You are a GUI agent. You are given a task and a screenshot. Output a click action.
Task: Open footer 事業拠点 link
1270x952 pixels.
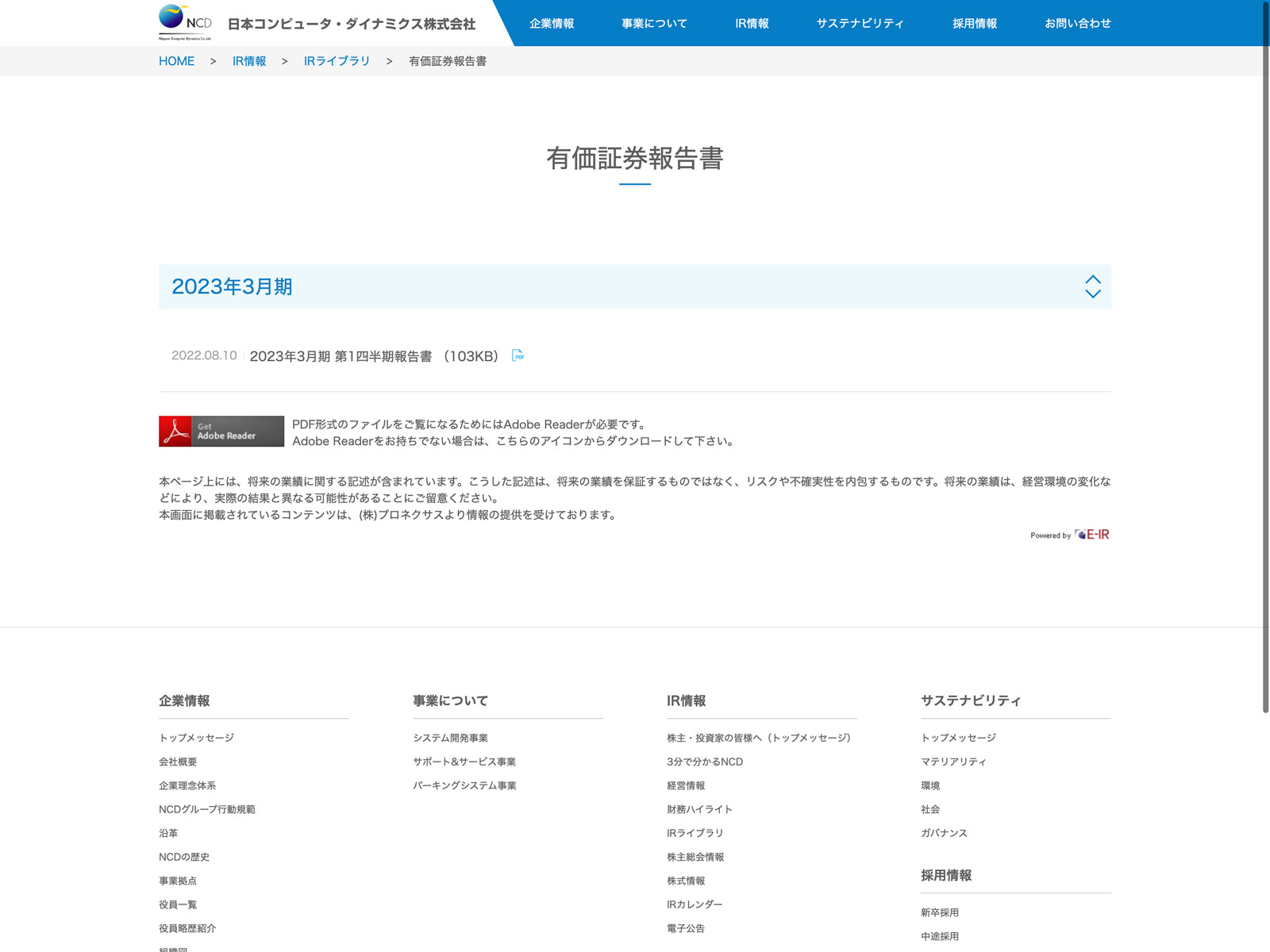(x=178, y=881)
